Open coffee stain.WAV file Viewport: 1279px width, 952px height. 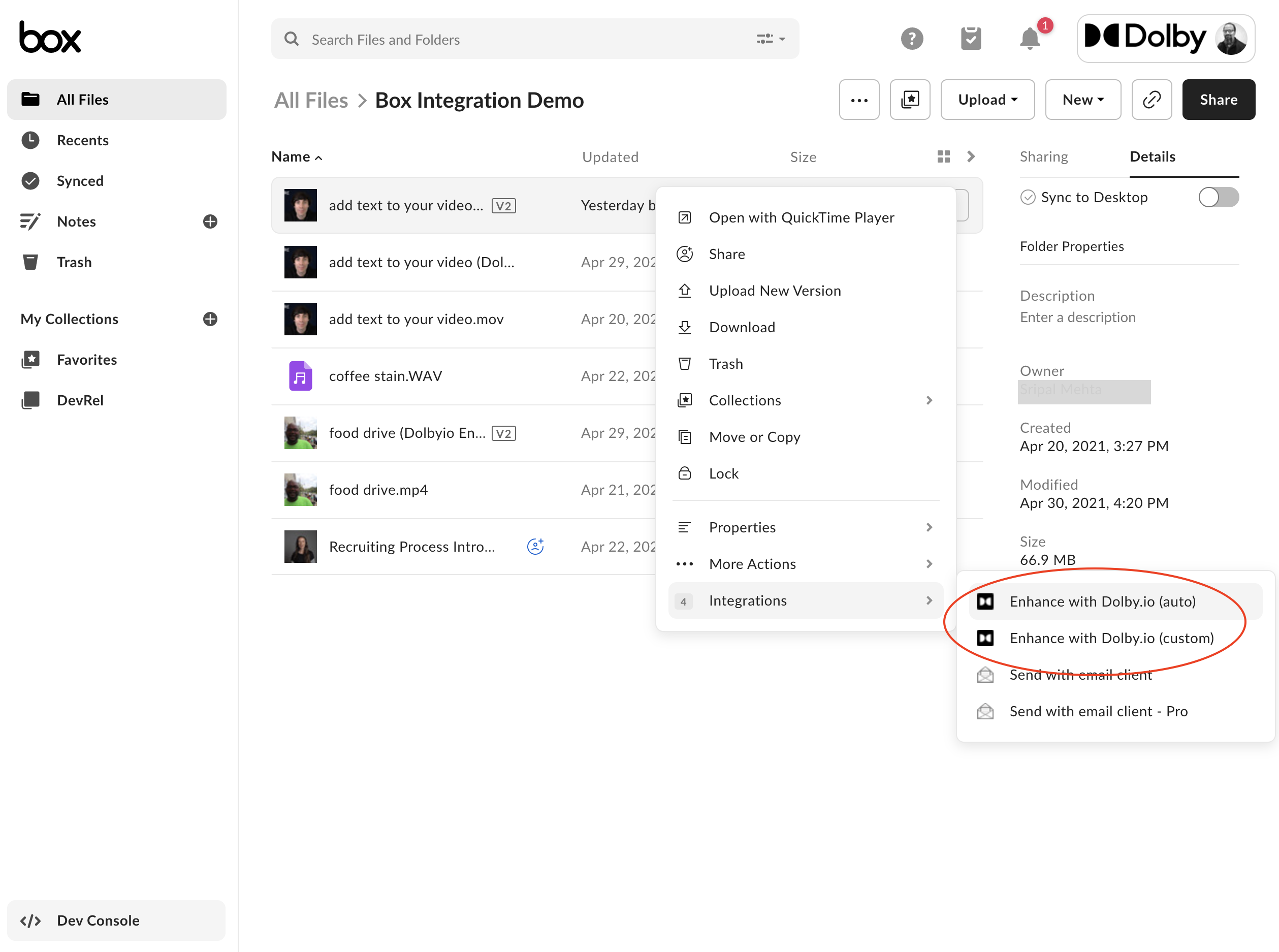[x=386, y=376]
